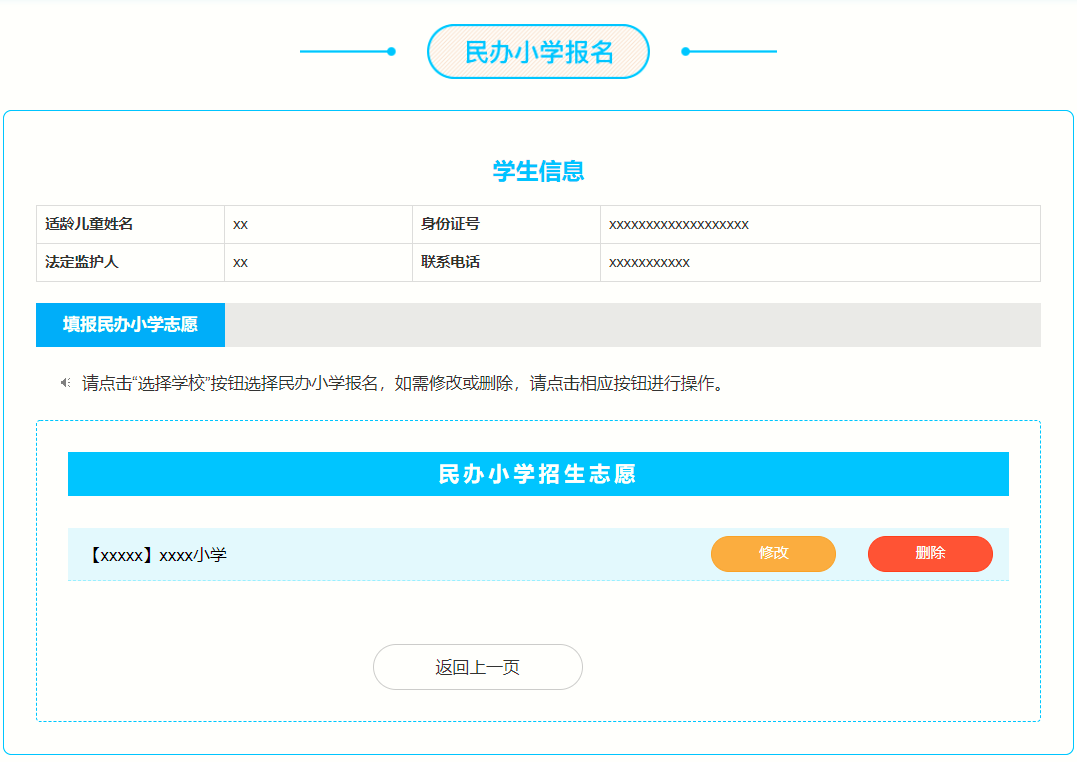Click the legal guardian name value
The image size is (1077, 762).
(x=240, y=262)
